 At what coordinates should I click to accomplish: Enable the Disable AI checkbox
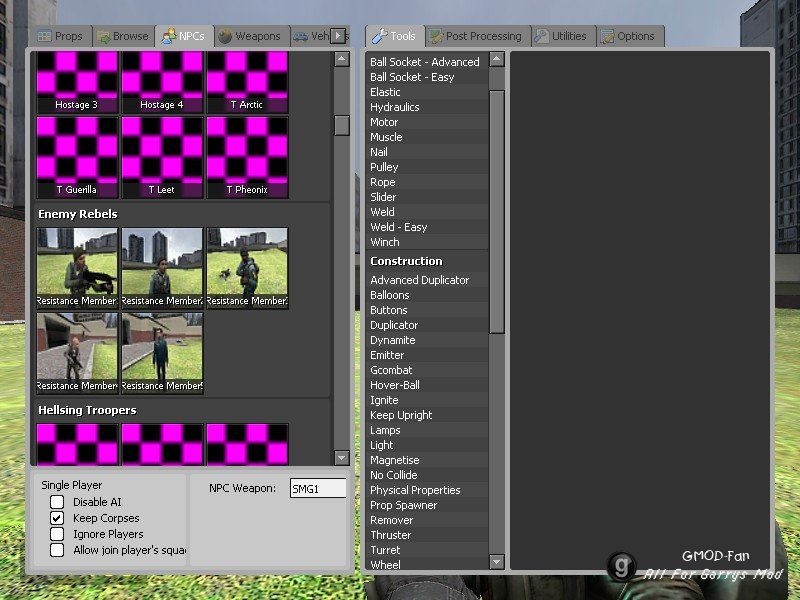click(x=57, y=502)
